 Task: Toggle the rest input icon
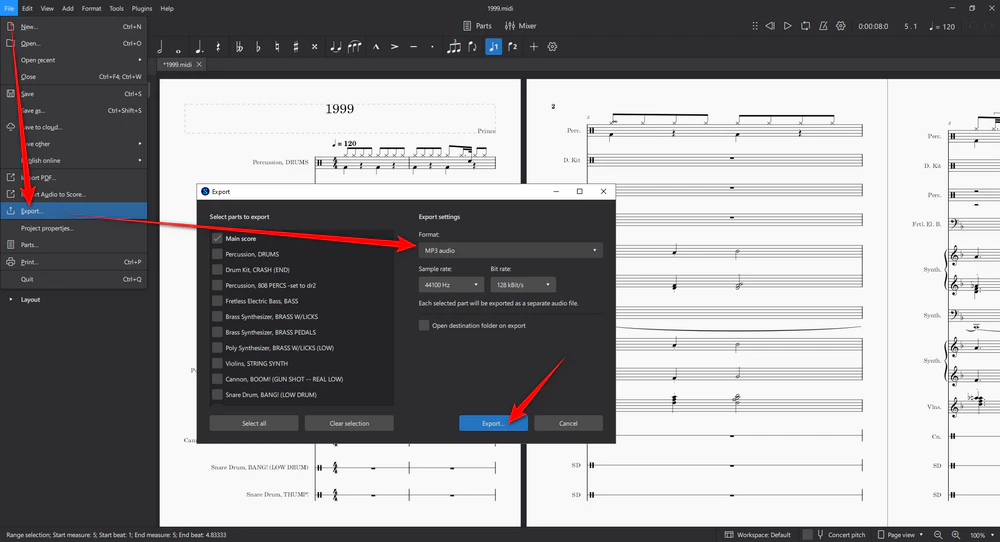pyautogui.click(x=217, y=47)
